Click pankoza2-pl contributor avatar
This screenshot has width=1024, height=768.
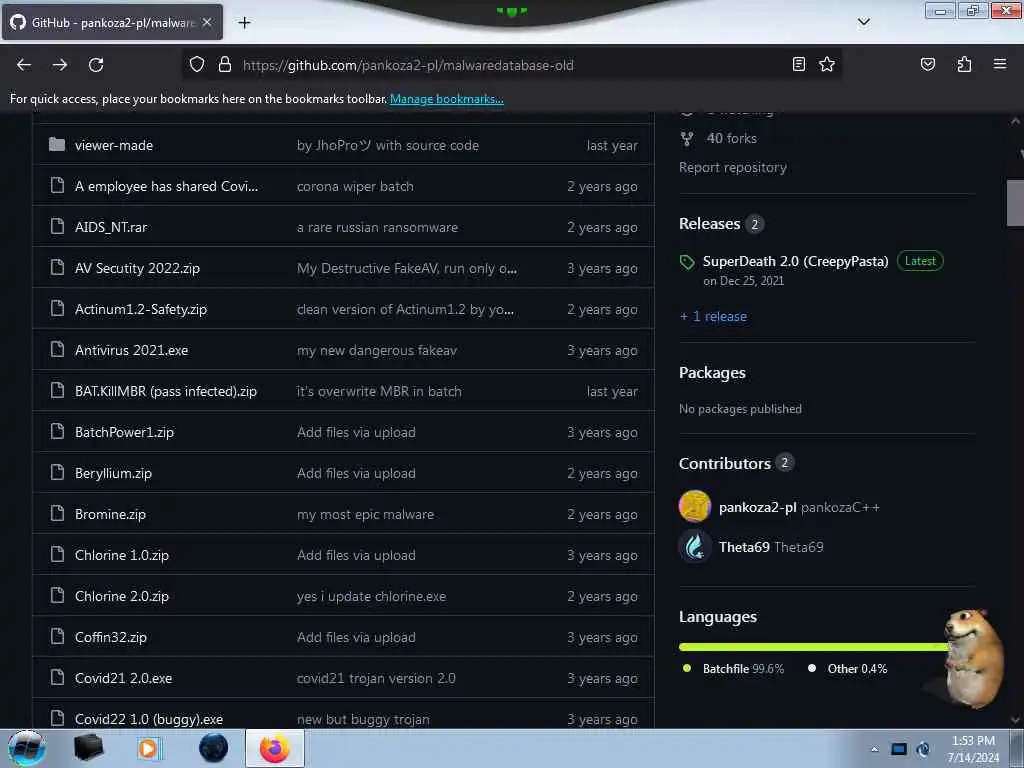click(x=695, y=507)
